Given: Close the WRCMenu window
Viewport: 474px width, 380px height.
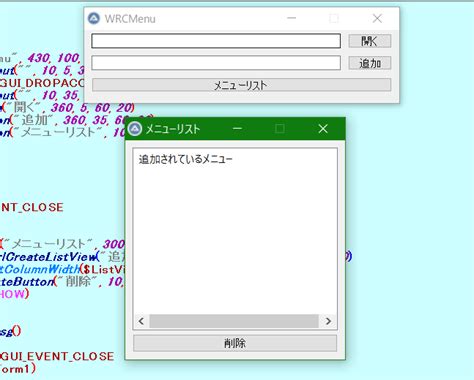Looking at the screenshot, I should [x=377, y=18].
